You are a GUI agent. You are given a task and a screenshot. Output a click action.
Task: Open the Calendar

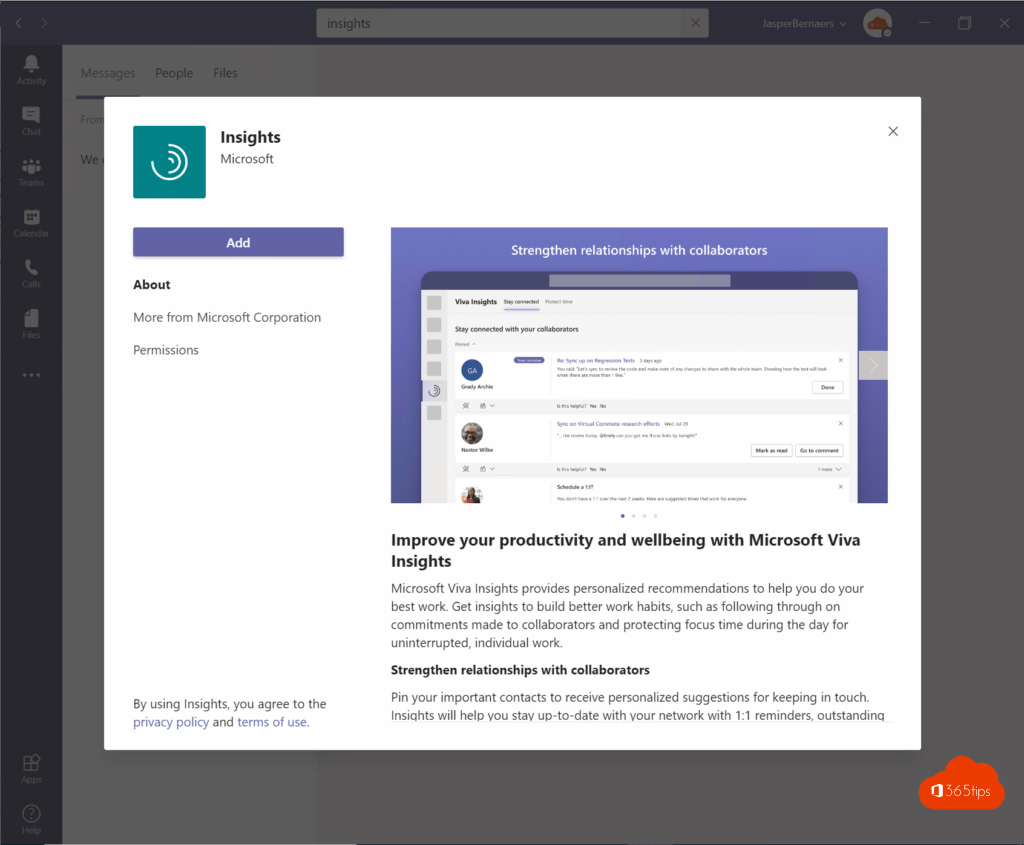tap(30, 222)
